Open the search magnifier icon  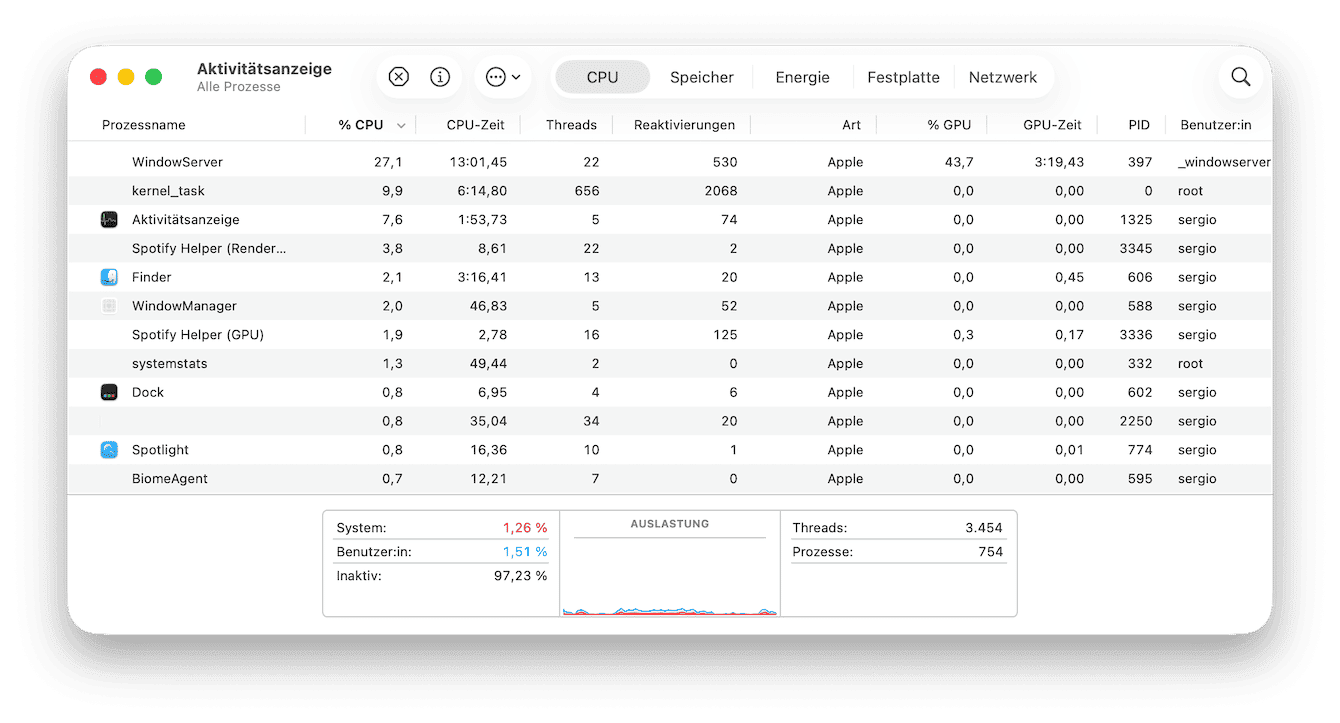1240,76
